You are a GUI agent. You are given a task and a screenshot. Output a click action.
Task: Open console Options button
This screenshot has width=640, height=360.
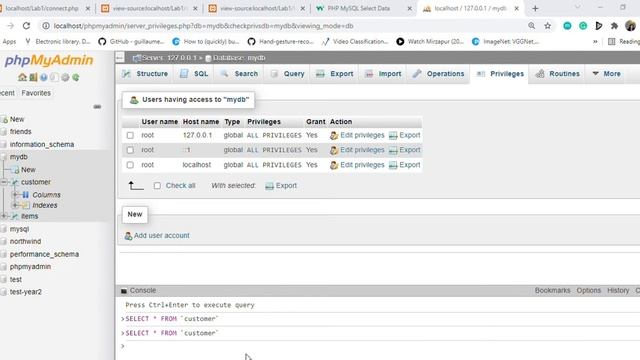[589, 291]
